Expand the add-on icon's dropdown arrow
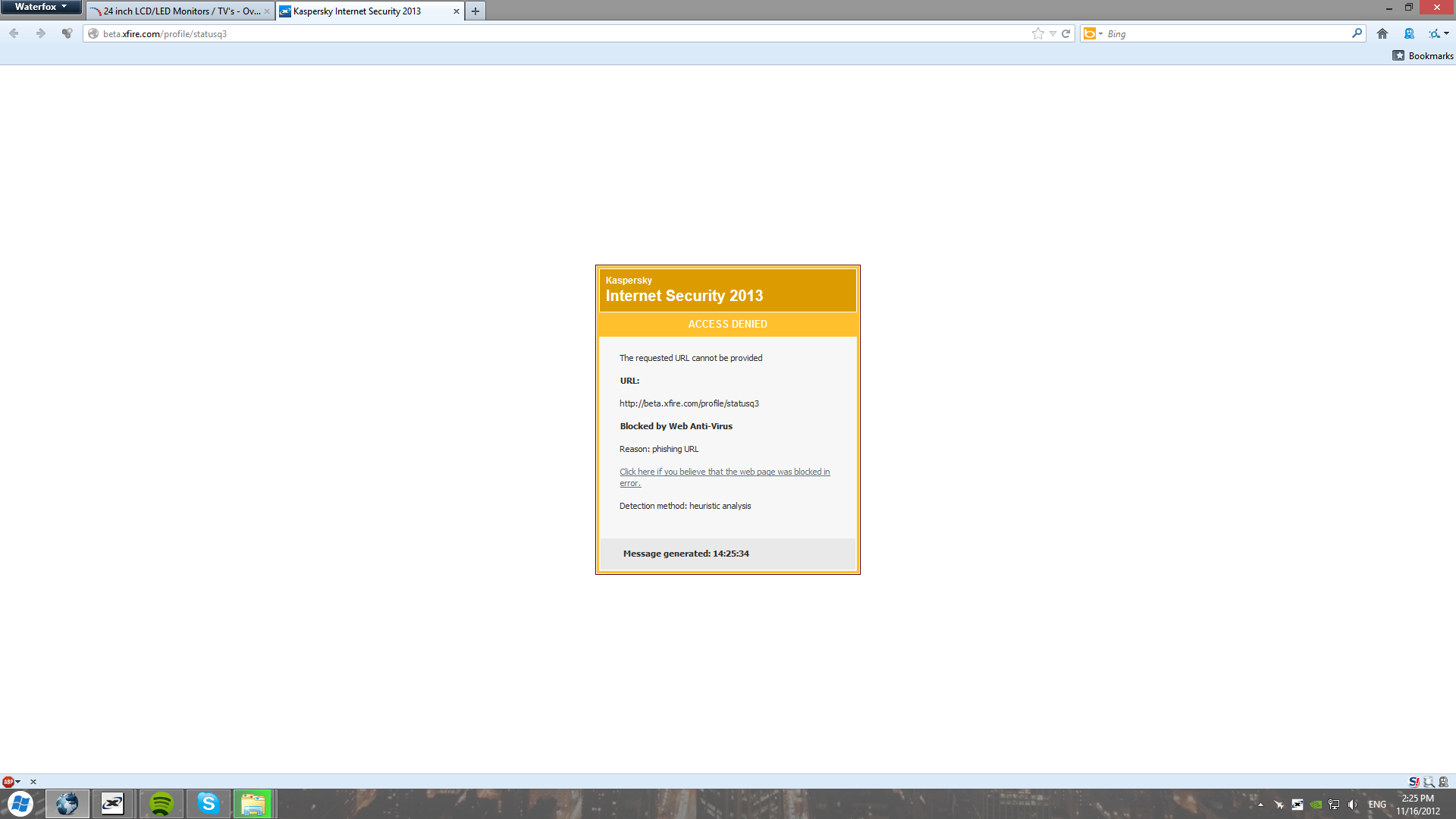 [1446, 33]
